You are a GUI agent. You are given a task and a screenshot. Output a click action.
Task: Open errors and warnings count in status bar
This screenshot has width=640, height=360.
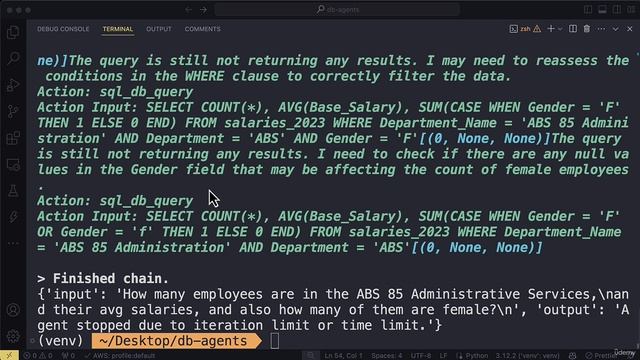point(38,356)
